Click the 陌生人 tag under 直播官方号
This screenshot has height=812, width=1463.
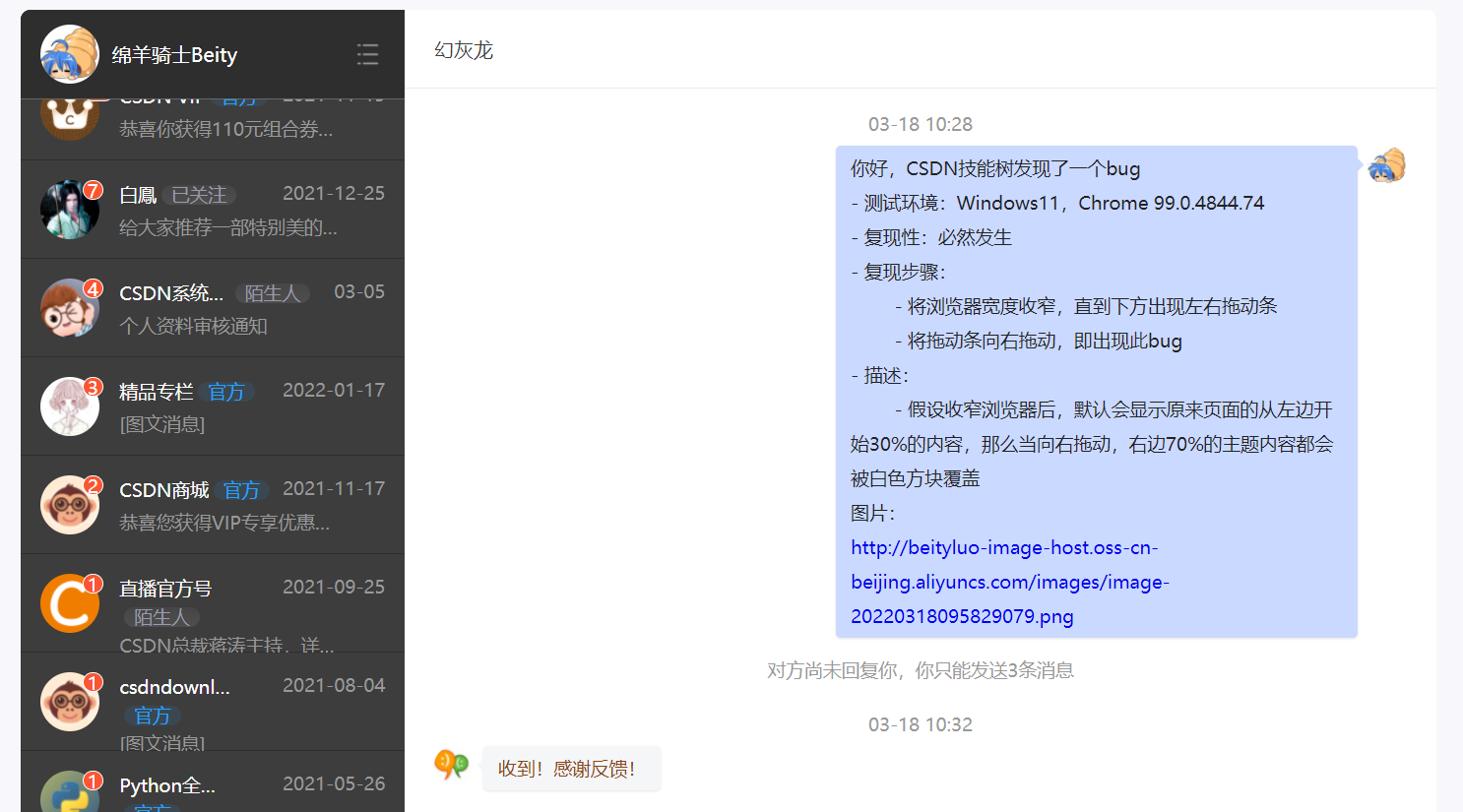[x=161, y=617]
